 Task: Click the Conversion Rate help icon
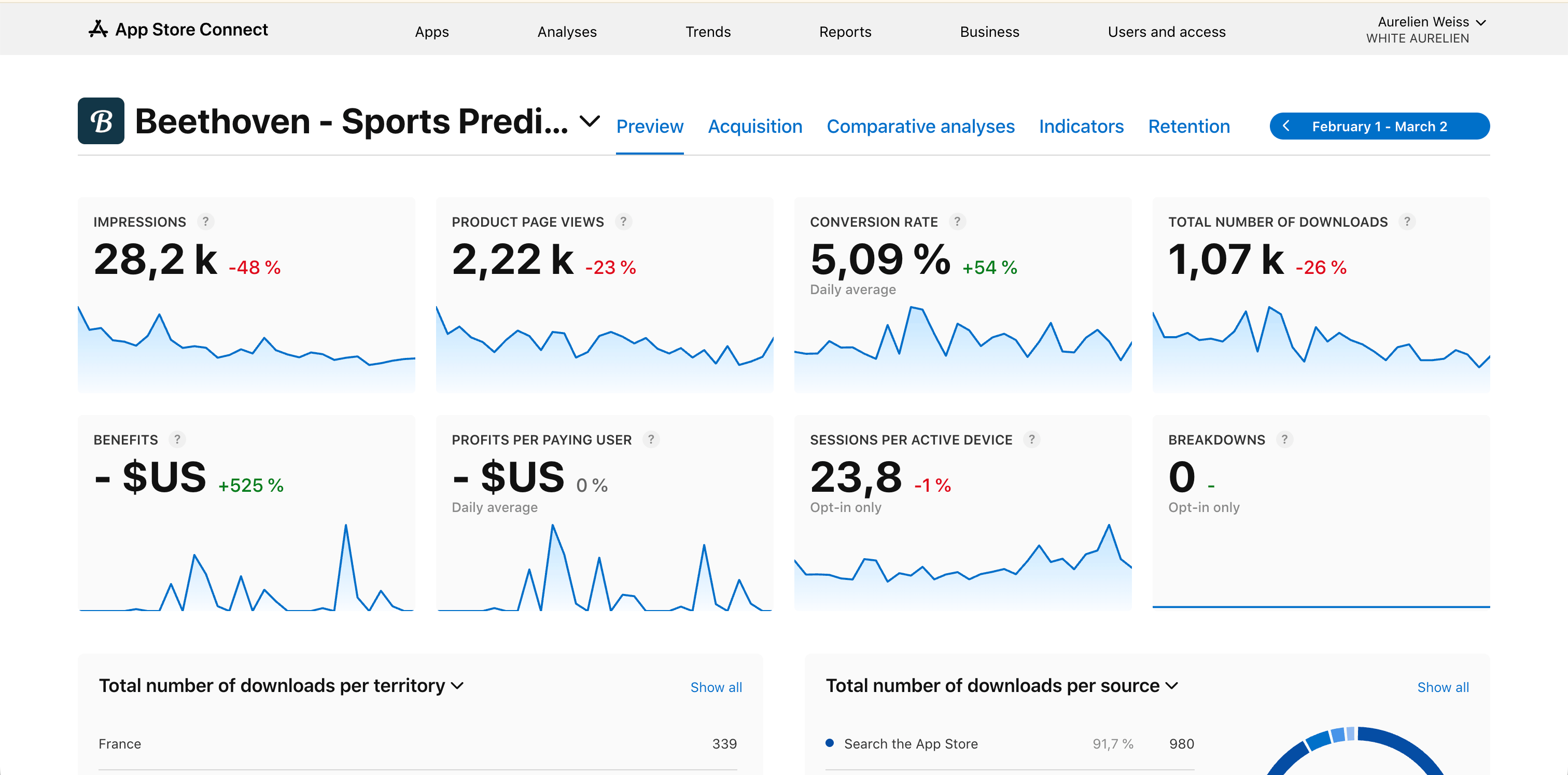(x=958, y=222)
